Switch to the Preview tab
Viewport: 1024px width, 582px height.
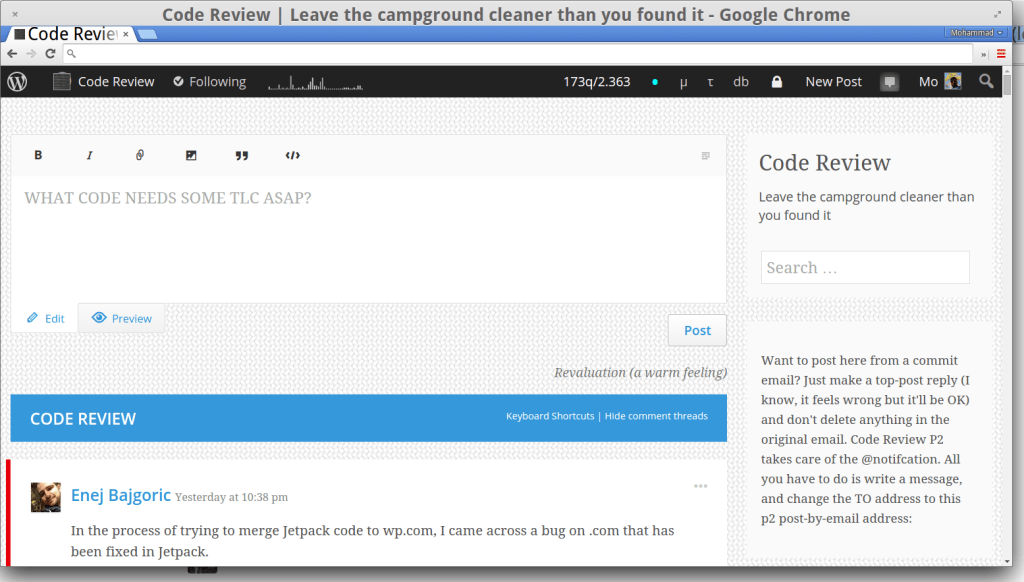tap(121, 318)
